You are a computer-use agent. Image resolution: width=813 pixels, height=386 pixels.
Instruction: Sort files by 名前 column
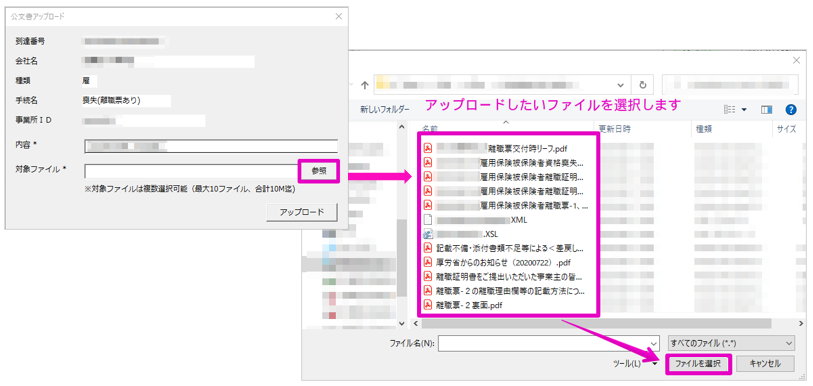(x=430, y=129)
